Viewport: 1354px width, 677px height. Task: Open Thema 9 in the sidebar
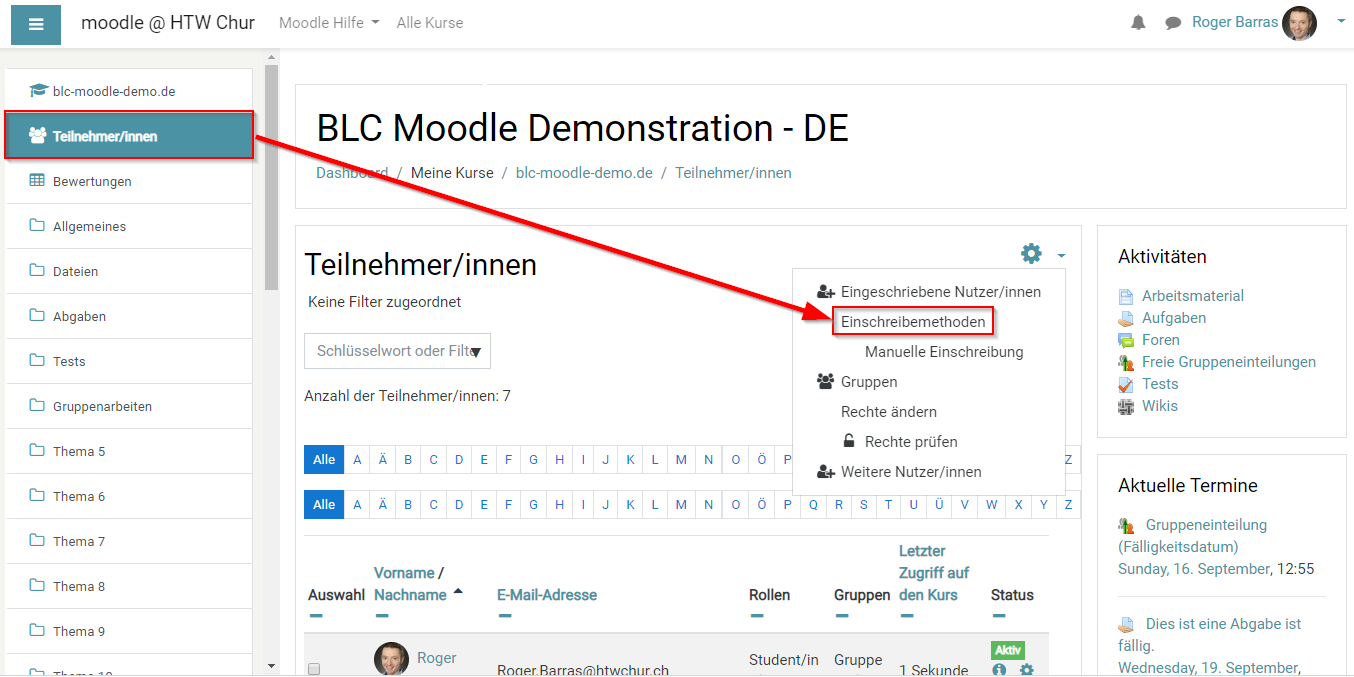tap(129, 631)
